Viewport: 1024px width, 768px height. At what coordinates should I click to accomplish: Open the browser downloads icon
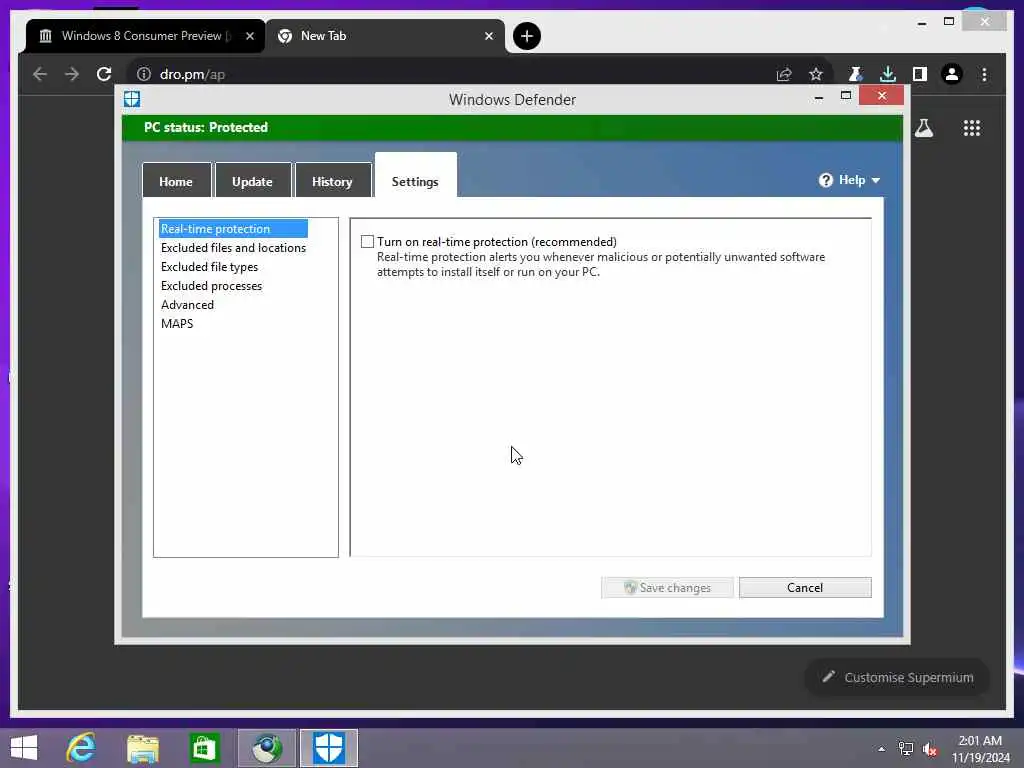(x=888, y=74)
